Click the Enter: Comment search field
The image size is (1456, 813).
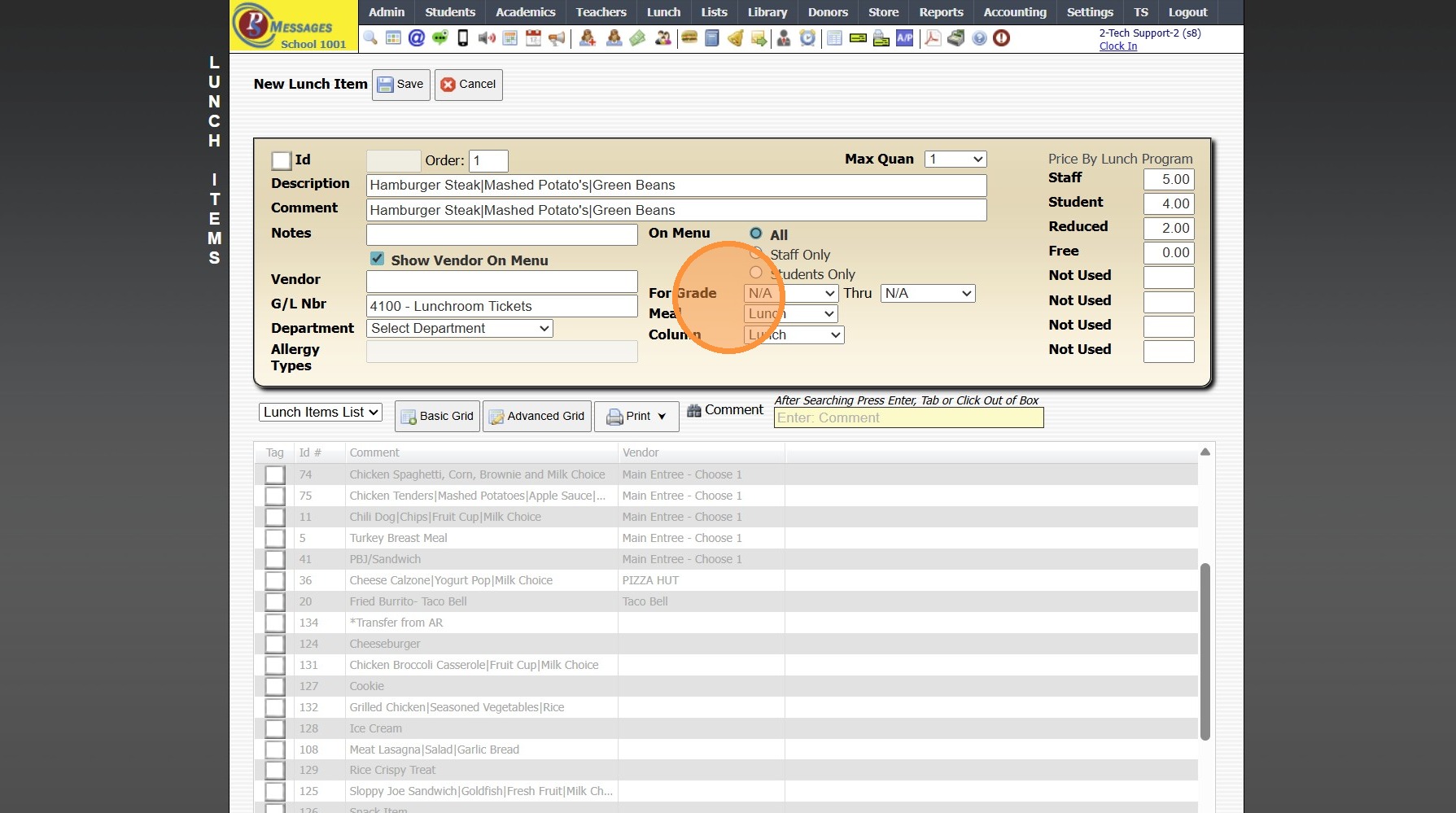[908, 417]
